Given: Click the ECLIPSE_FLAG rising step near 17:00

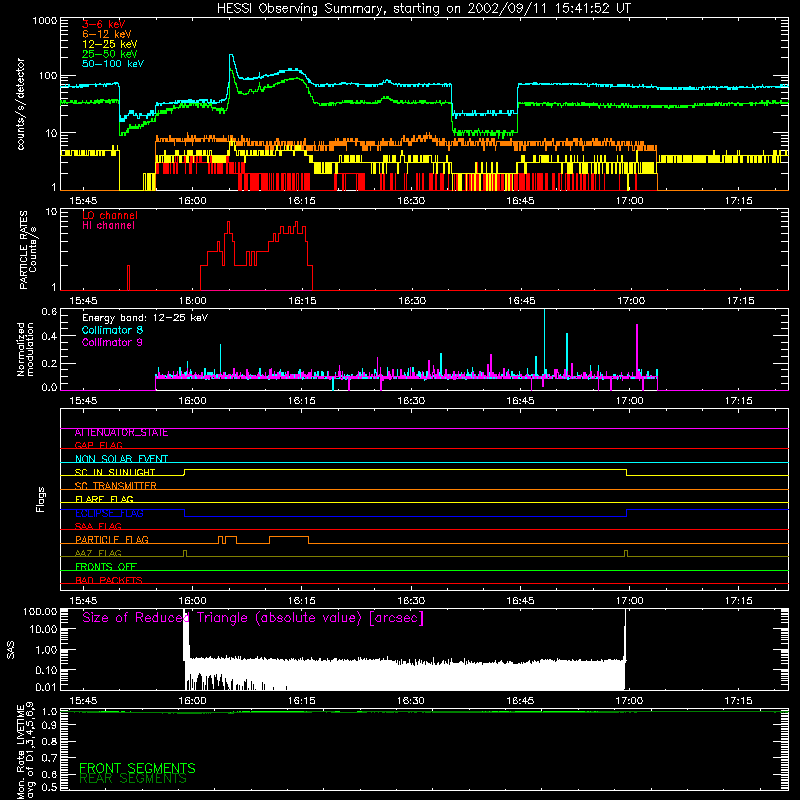Looking at the screenshot, I should [x=627, y=513].
